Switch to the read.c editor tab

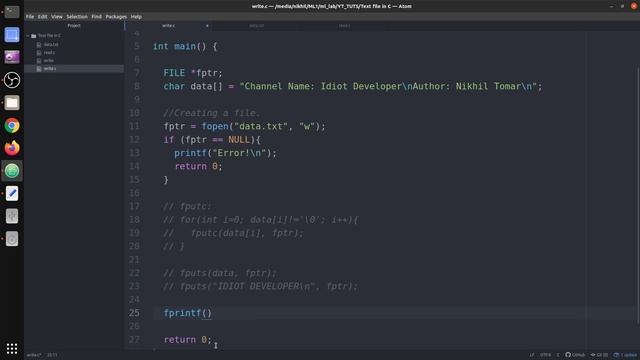click(344, 26)
